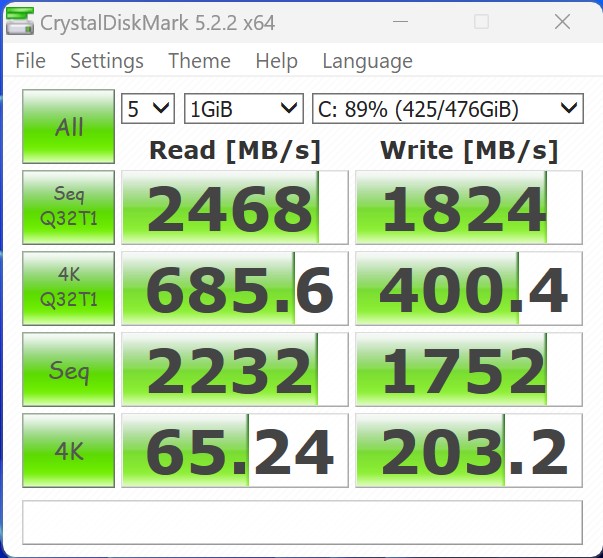Expand the test size dropdown showing 1GiB
Viewport: 603px width, 558px height.
pyautogui.click(x=244, y=108)
